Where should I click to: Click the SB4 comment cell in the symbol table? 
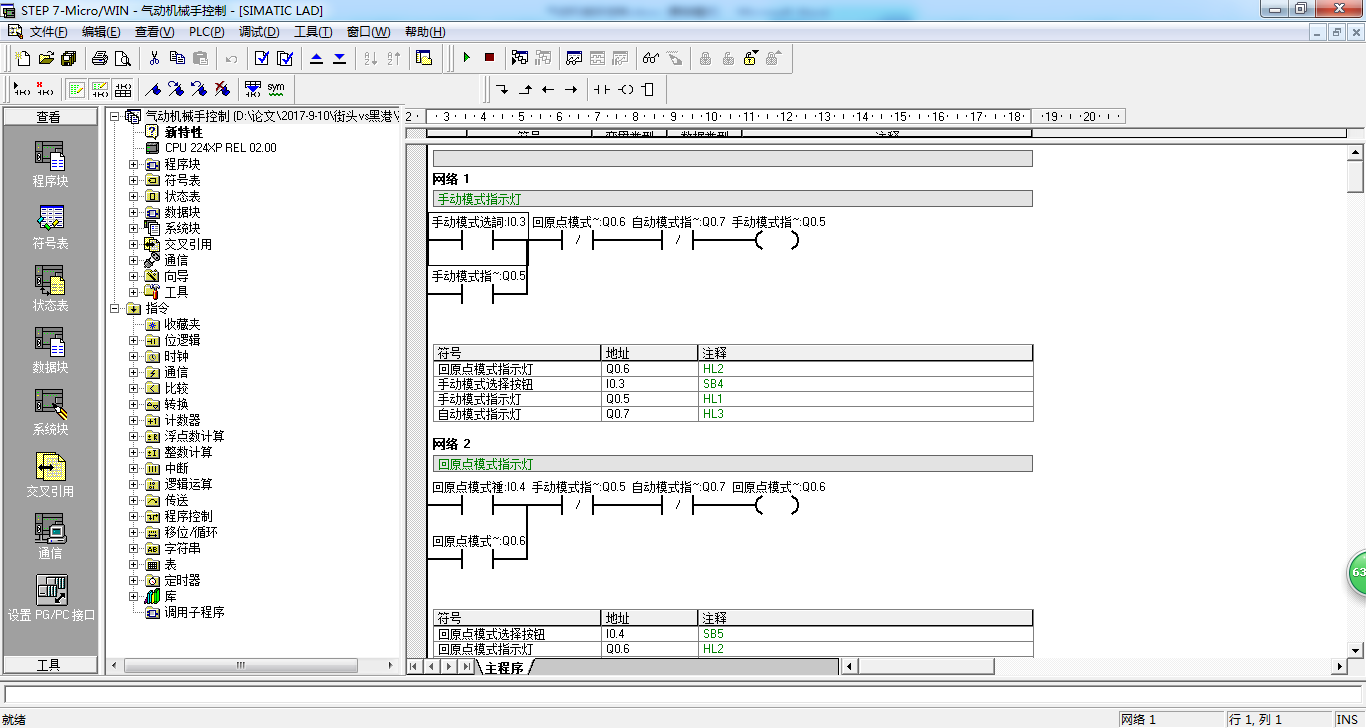tap(865, 384)
